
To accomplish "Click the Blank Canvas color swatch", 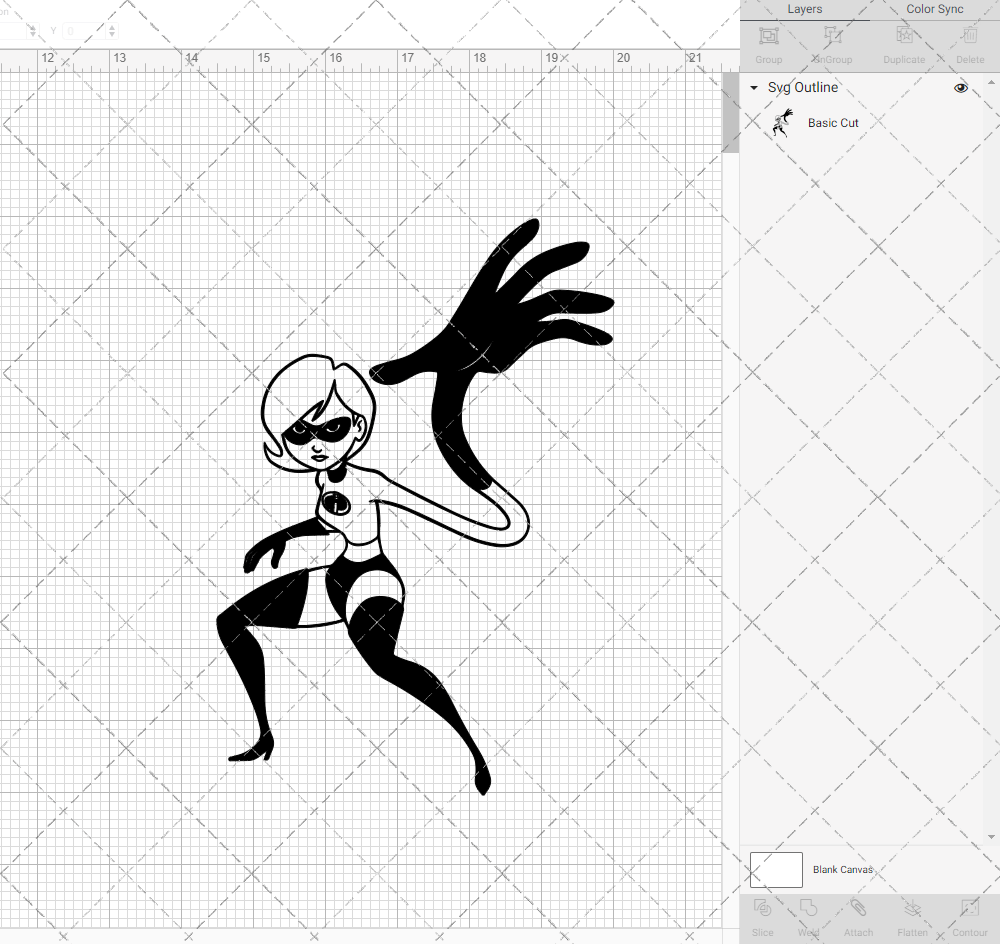I will [x=776, y=869].
